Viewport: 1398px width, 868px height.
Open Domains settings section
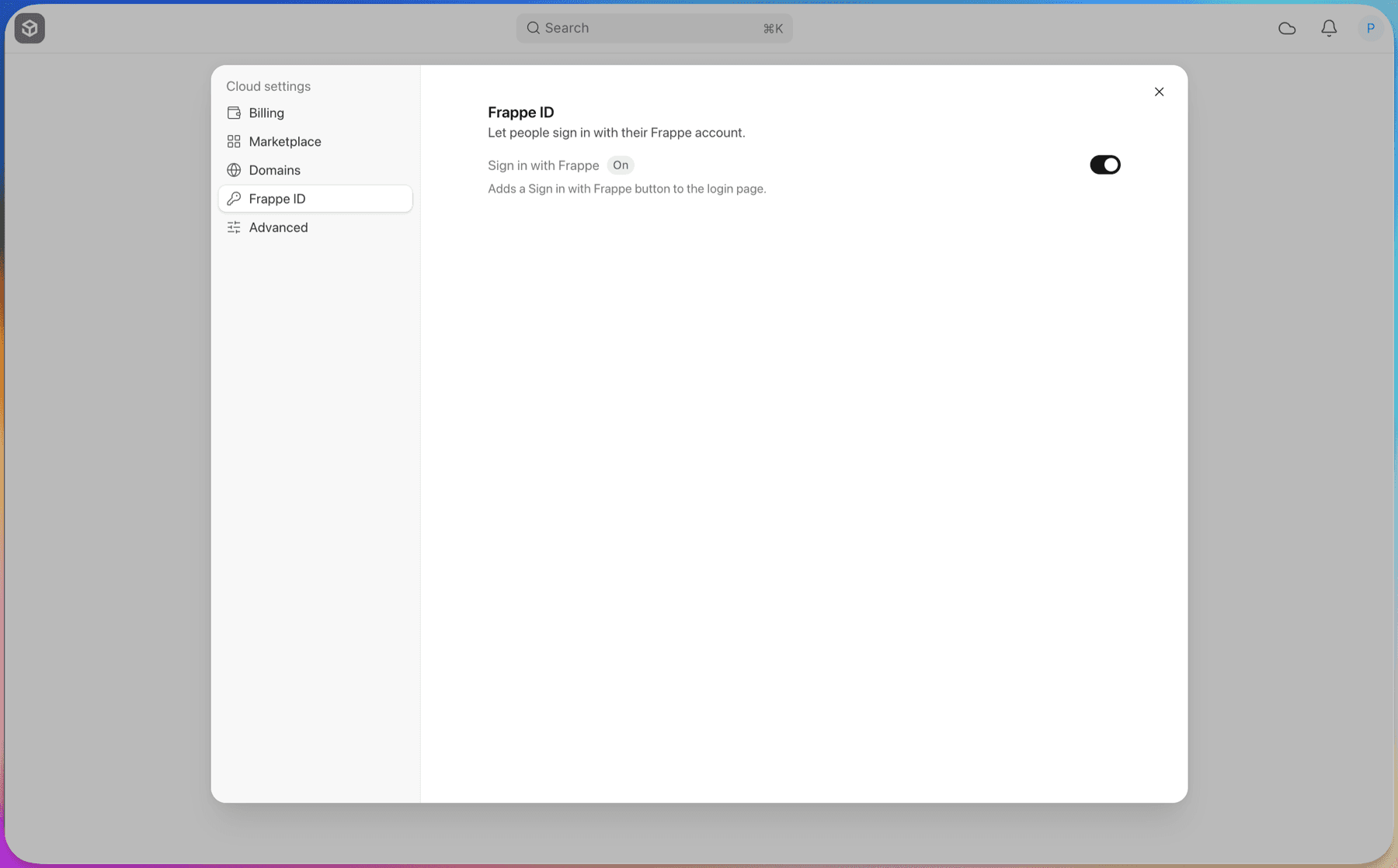tap(315, 170)
